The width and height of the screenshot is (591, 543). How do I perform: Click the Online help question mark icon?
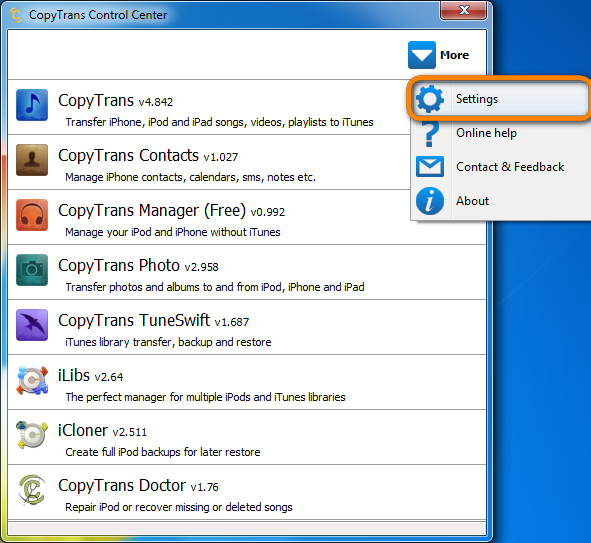click(x=430, y=133)
